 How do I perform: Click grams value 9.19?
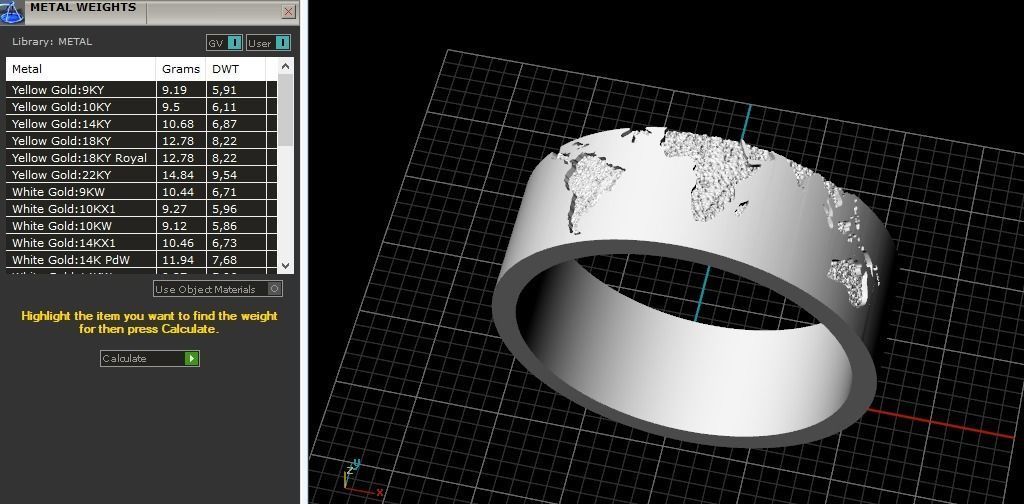(174, 90)
